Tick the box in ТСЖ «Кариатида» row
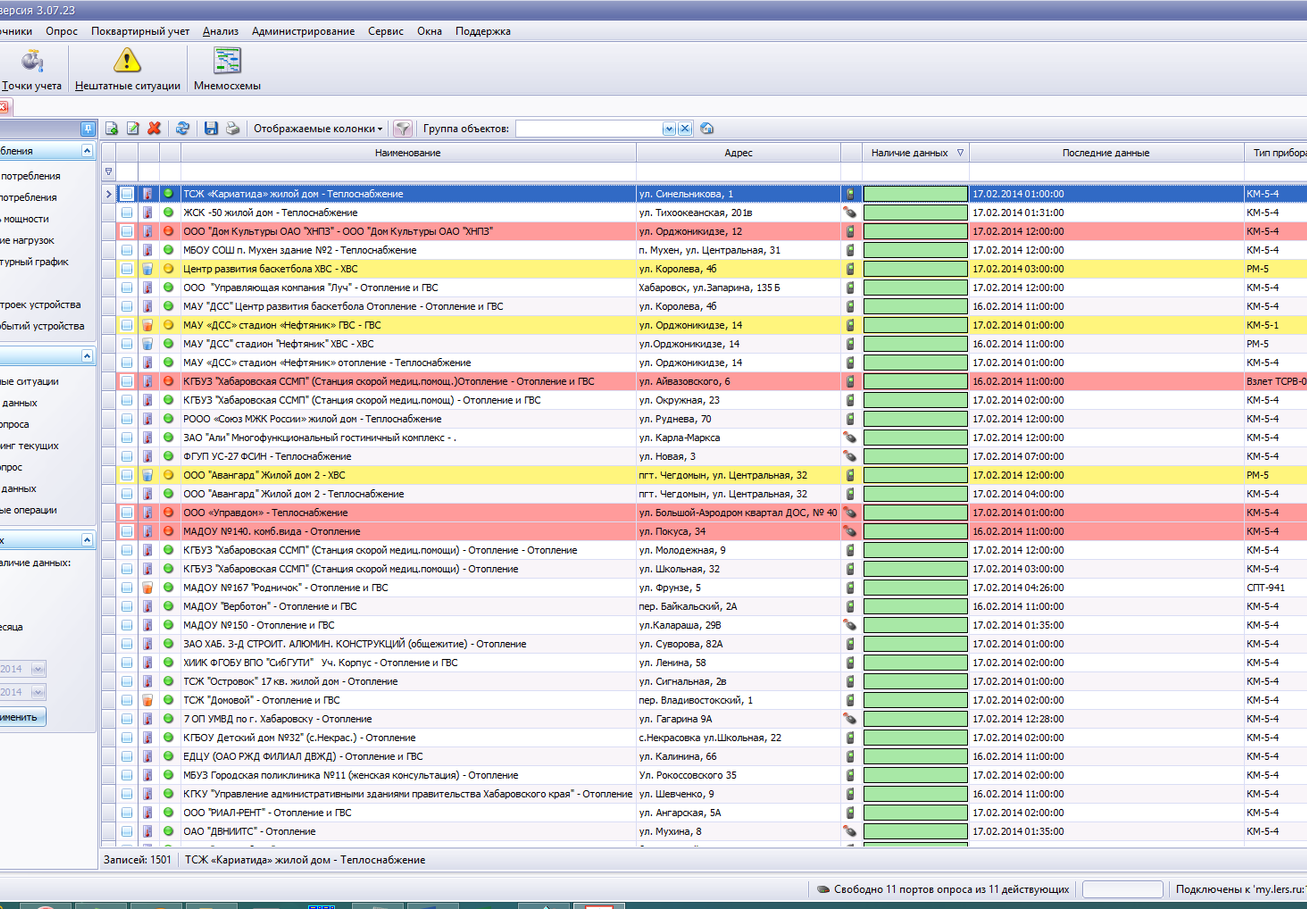Viewport: 1307px width, 909px height. pos(127,194)
